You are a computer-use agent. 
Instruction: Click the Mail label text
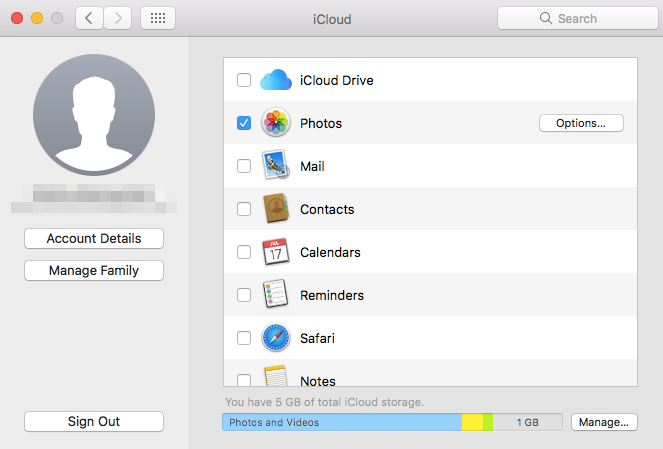click(312, 166)
